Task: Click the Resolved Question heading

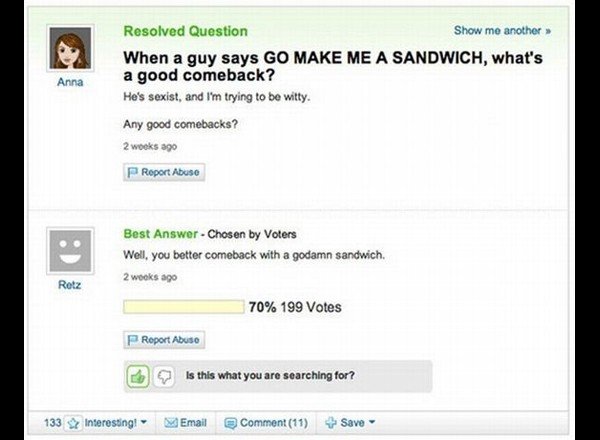Action: tap(186, 31)
